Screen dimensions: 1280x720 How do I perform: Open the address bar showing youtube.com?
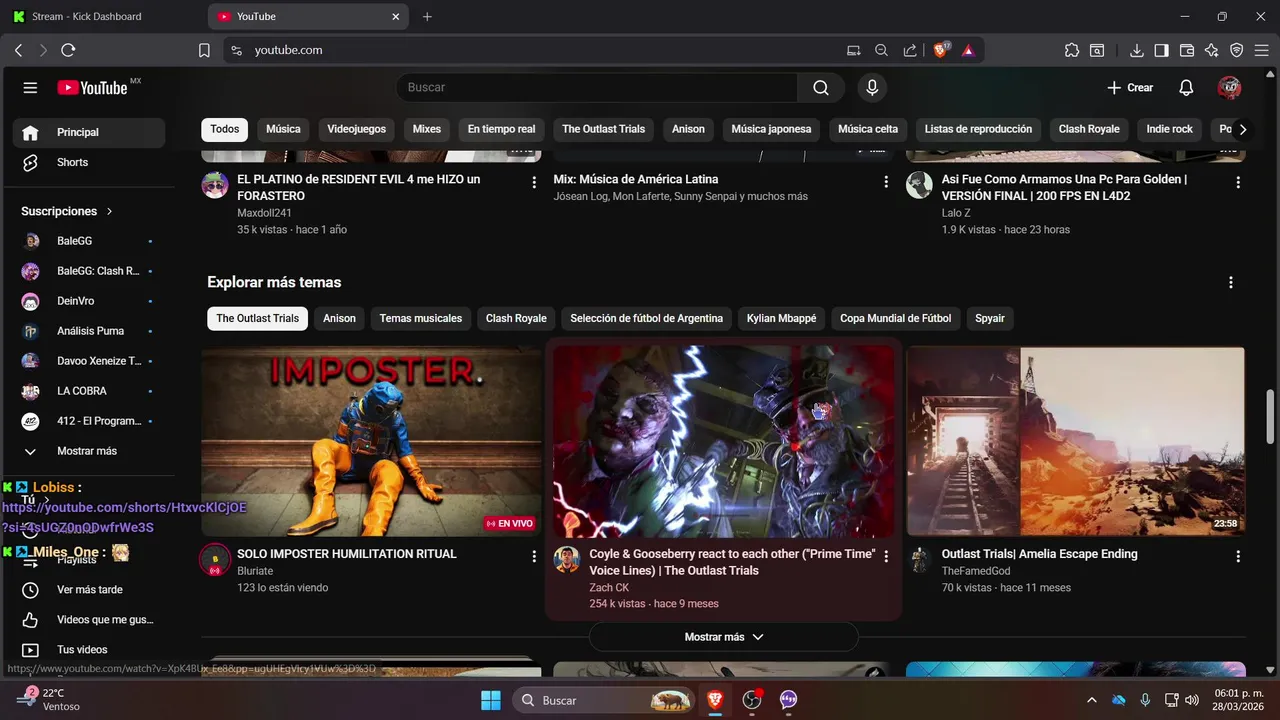(x=530, y=50)
